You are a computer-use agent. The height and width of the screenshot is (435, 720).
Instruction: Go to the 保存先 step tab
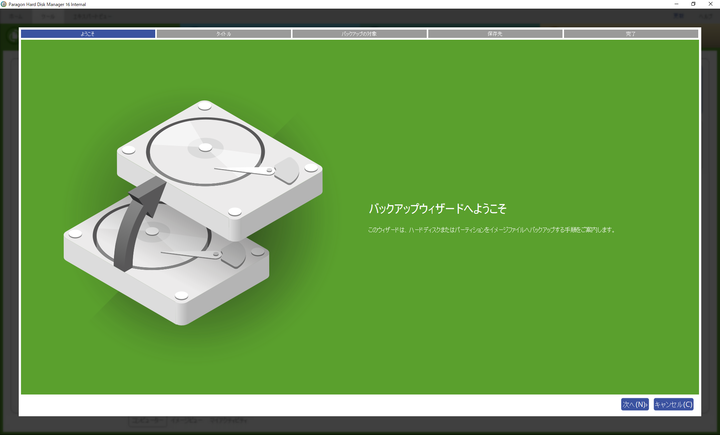tap(495, 33)
